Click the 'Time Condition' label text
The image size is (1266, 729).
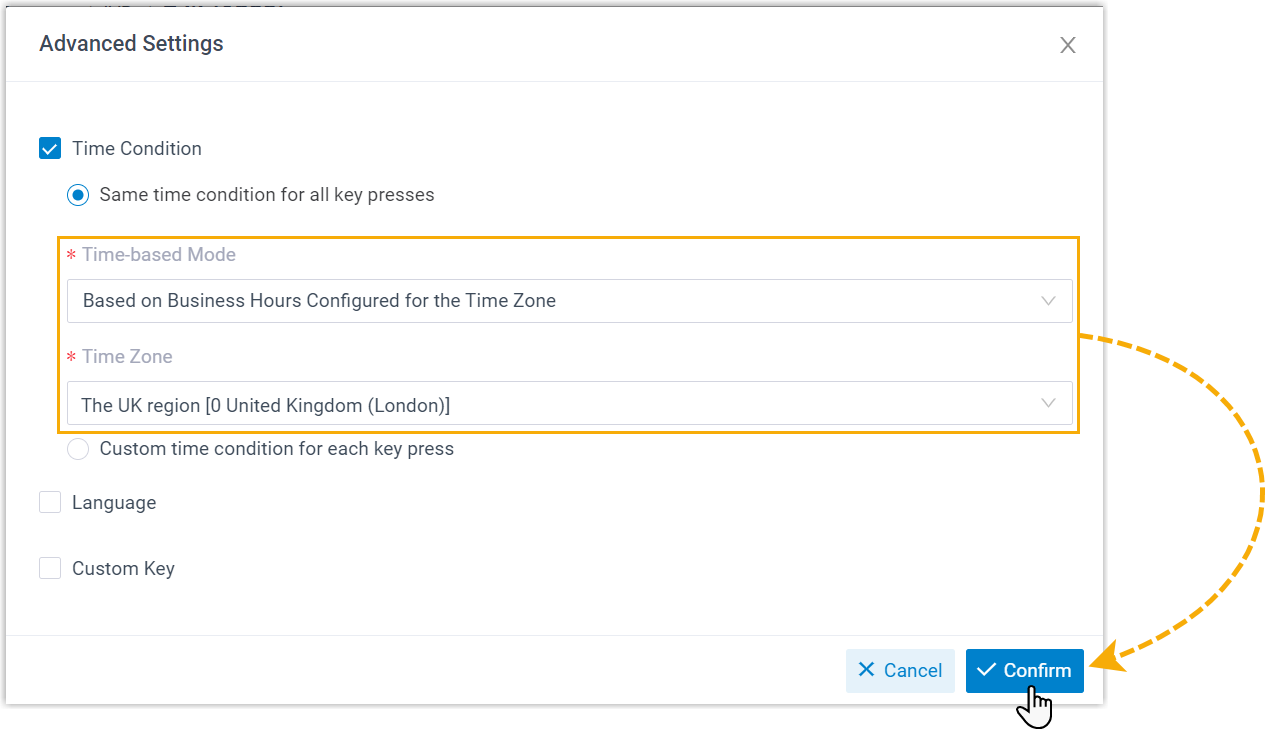tap(137, 149)
